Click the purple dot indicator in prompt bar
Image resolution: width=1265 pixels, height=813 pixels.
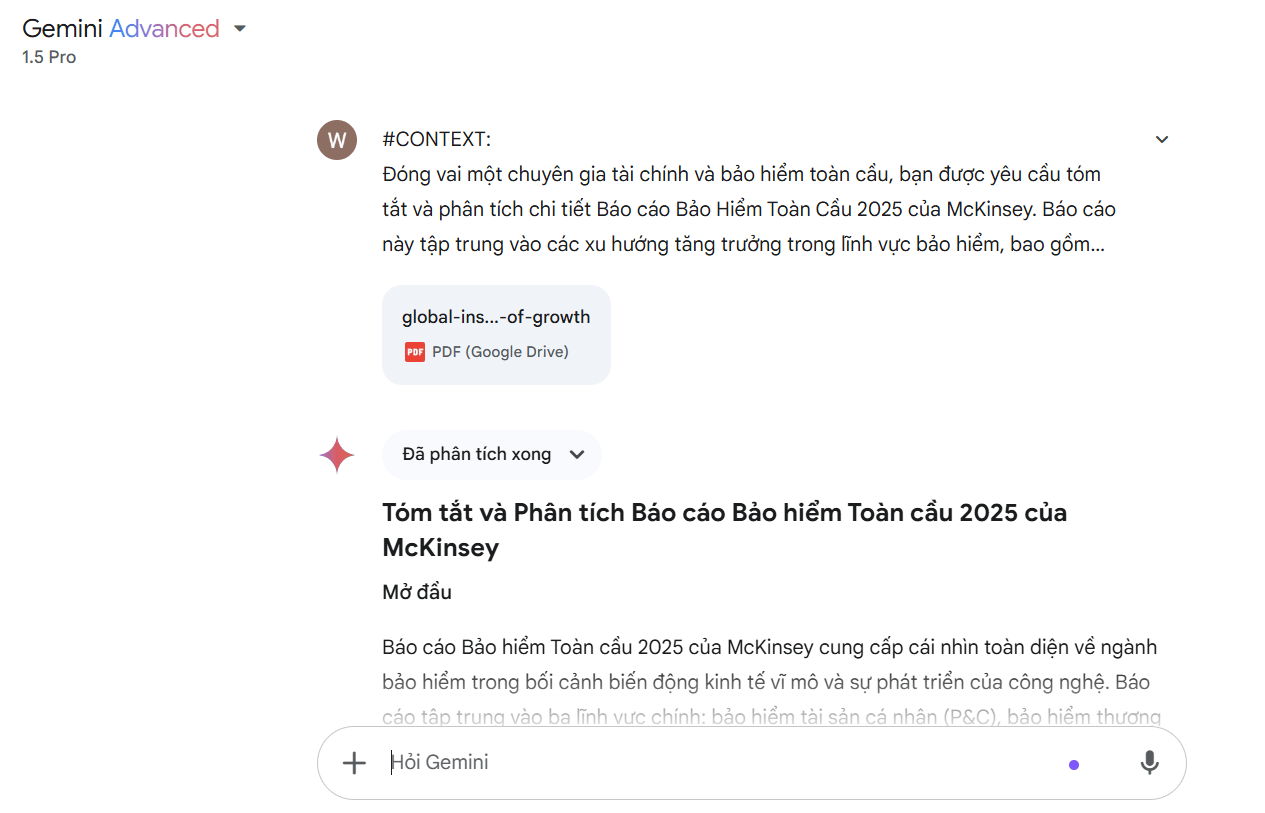tap(1074, 765)
